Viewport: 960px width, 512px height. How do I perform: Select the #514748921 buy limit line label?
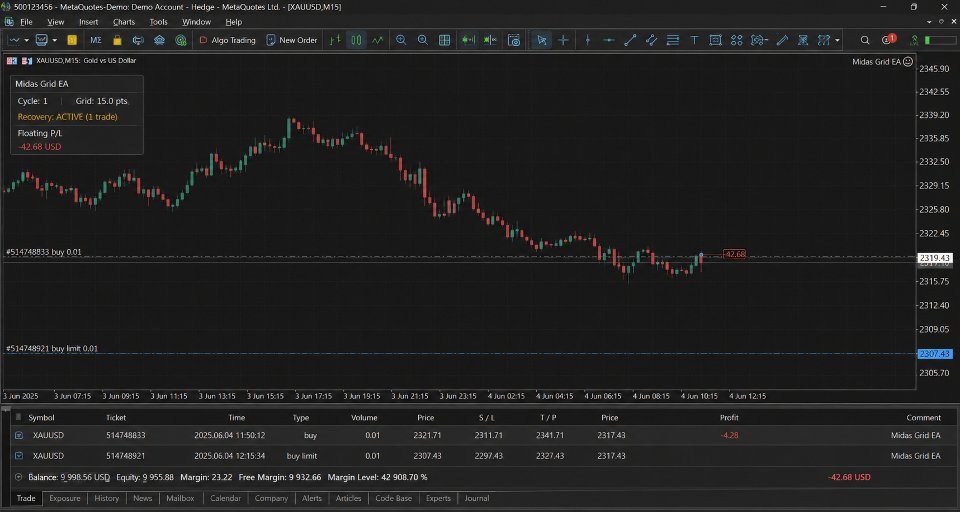[x=52, y=348]
